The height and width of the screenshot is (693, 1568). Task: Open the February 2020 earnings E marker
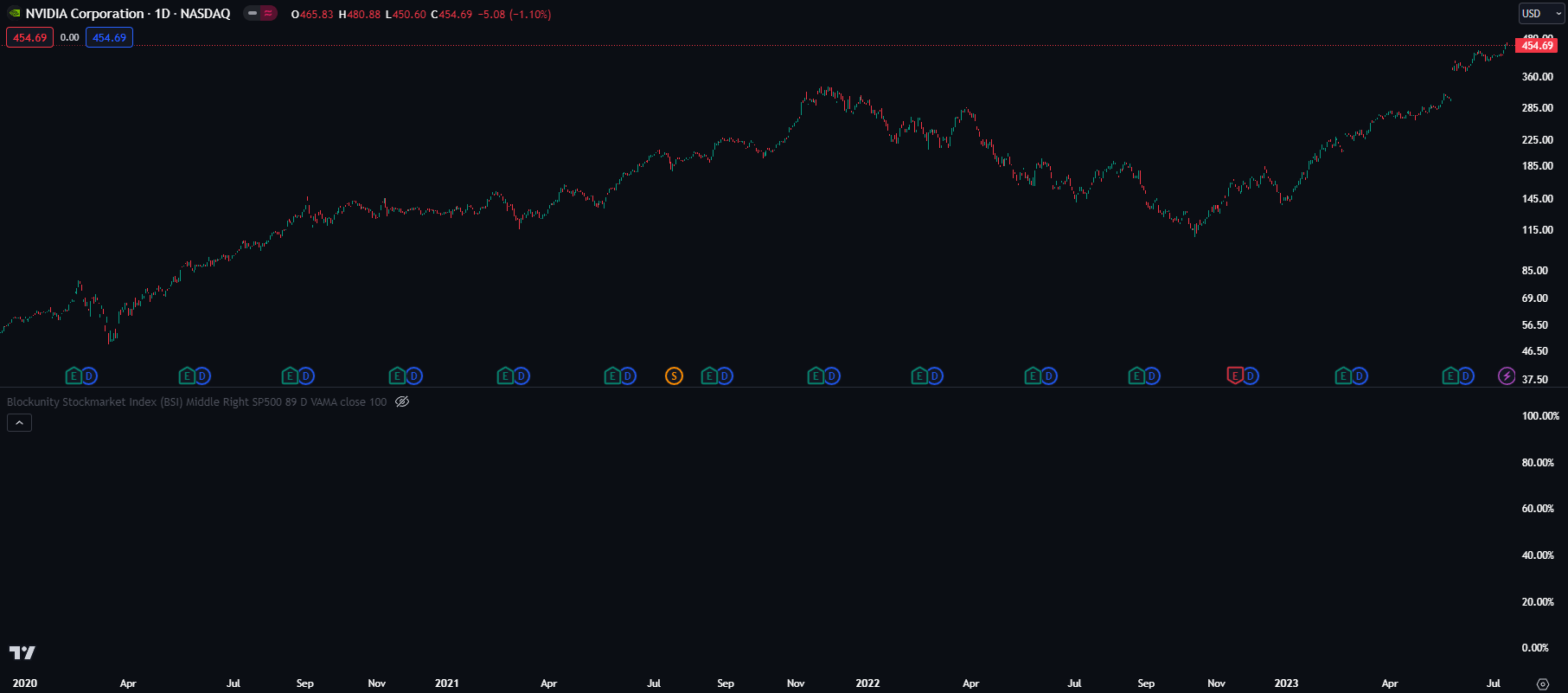coord(74,376)
